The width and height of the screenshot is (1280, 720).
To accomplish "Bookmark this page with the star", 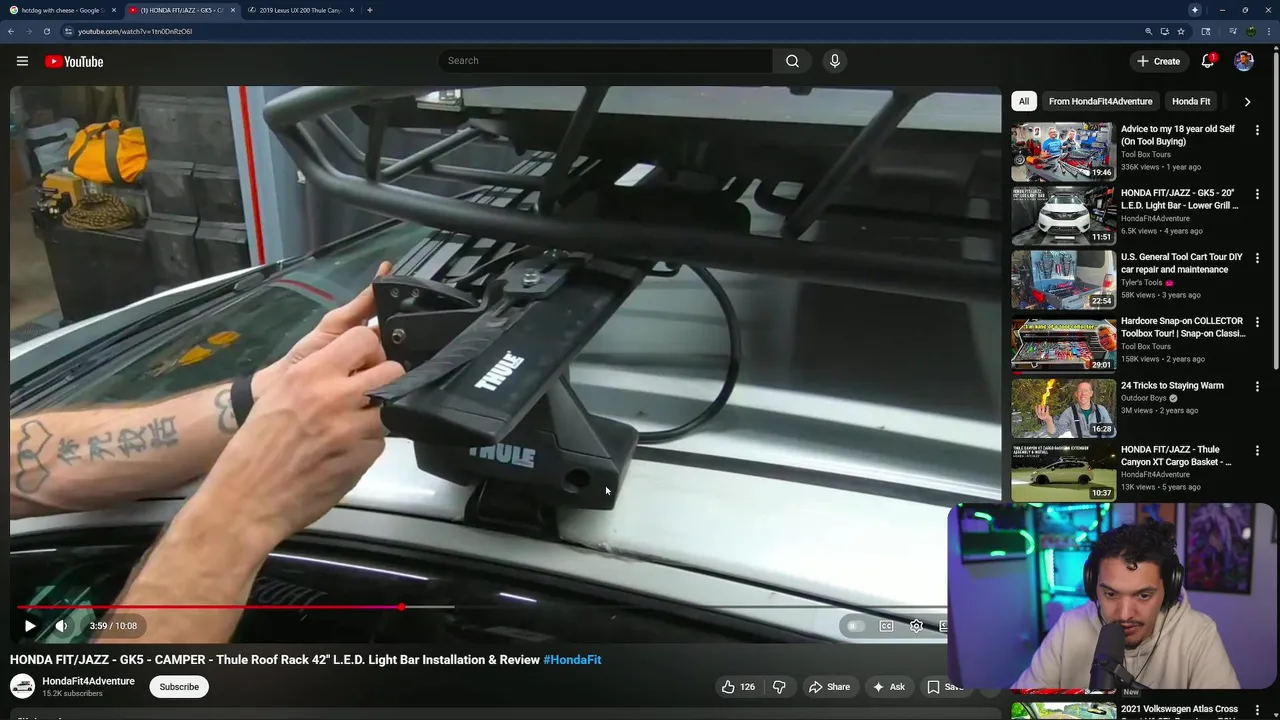I will (x=1180, y=31).
